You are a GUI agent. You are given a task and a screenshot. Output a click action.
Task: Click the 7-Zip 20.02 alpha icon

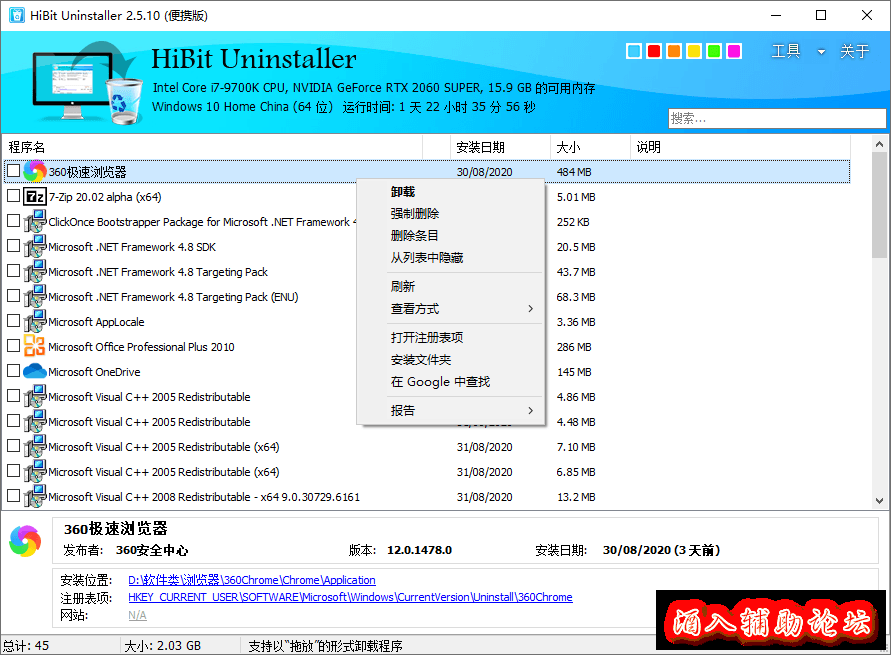click(x=35, y=197)
